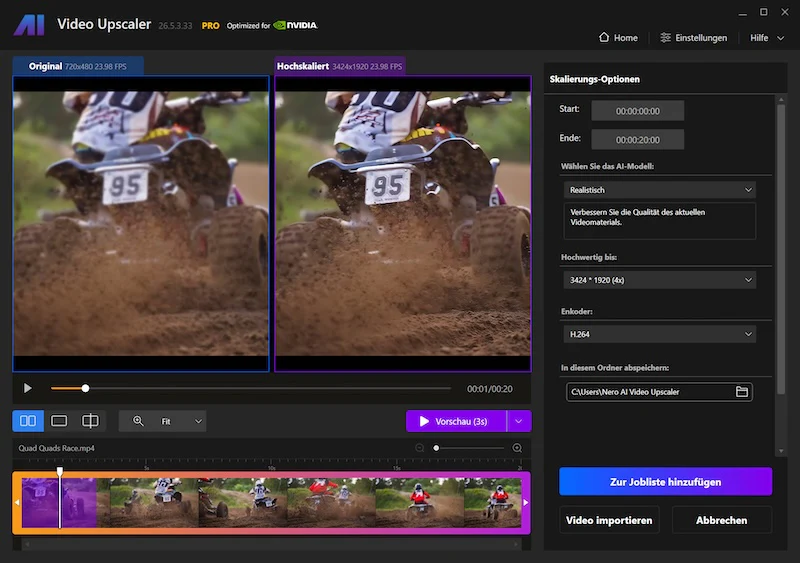800x563 pixels.
Task: Expand the Vorschau options arrow
Action: [x=519, y=421]
